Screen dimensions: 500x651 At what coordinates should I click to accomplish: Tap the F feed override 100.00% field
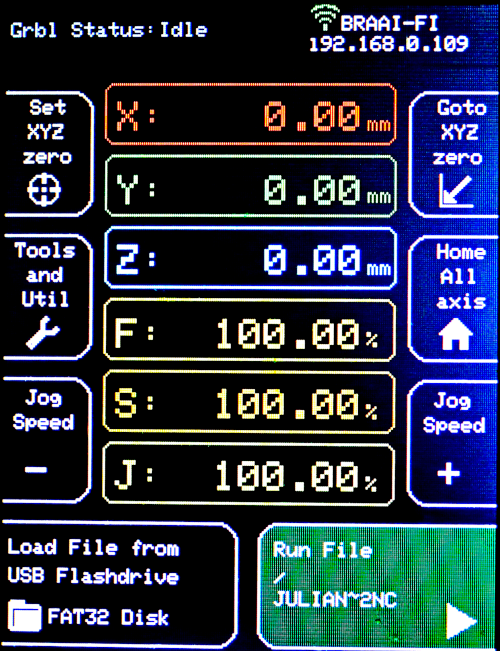[x=249, y=330]
